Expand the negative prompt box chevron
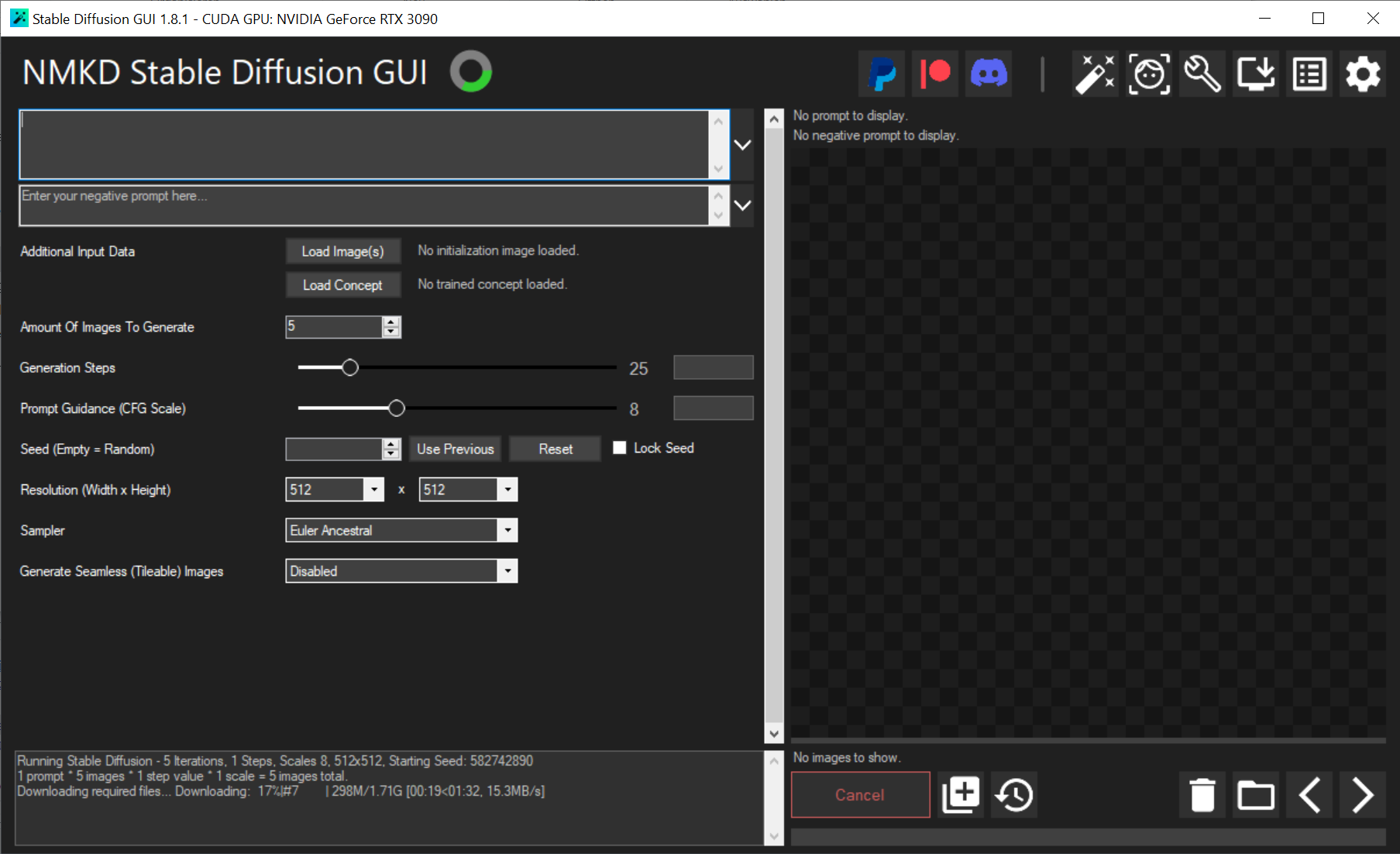Viewport: 1400px width, 854px height. [742, 205]
